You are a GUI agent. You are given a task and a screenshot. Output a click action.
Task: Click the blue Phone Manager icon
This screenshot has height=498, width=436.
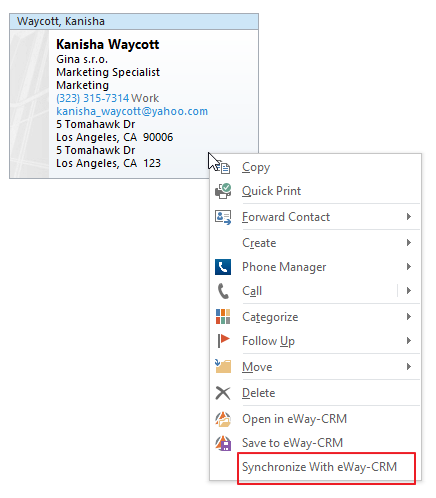223,267
